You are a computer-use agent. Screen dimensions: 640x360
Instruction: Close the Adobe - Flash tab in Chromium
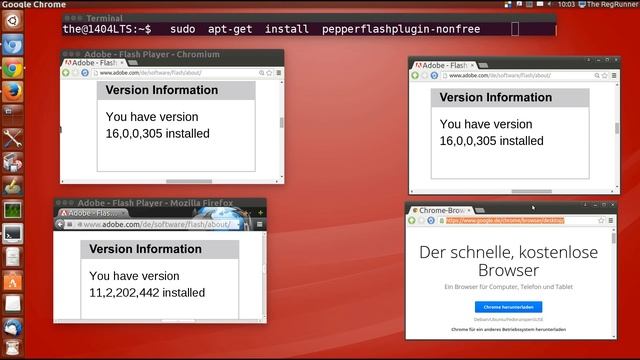(122, 62)
